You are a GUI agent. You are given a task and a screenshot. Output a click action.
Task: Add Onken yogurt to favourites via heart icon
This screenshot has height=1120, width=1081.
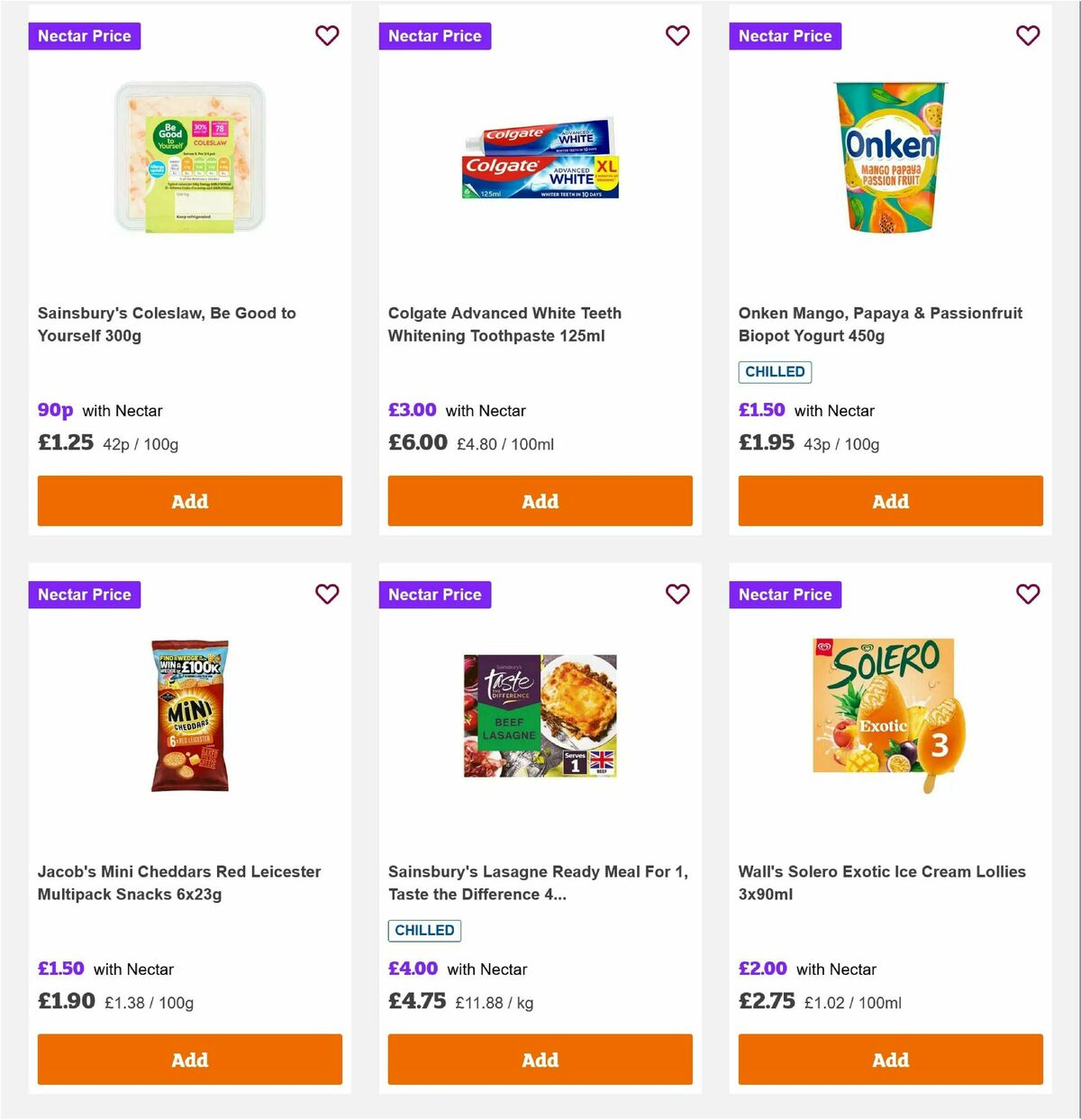point(1028,36)
